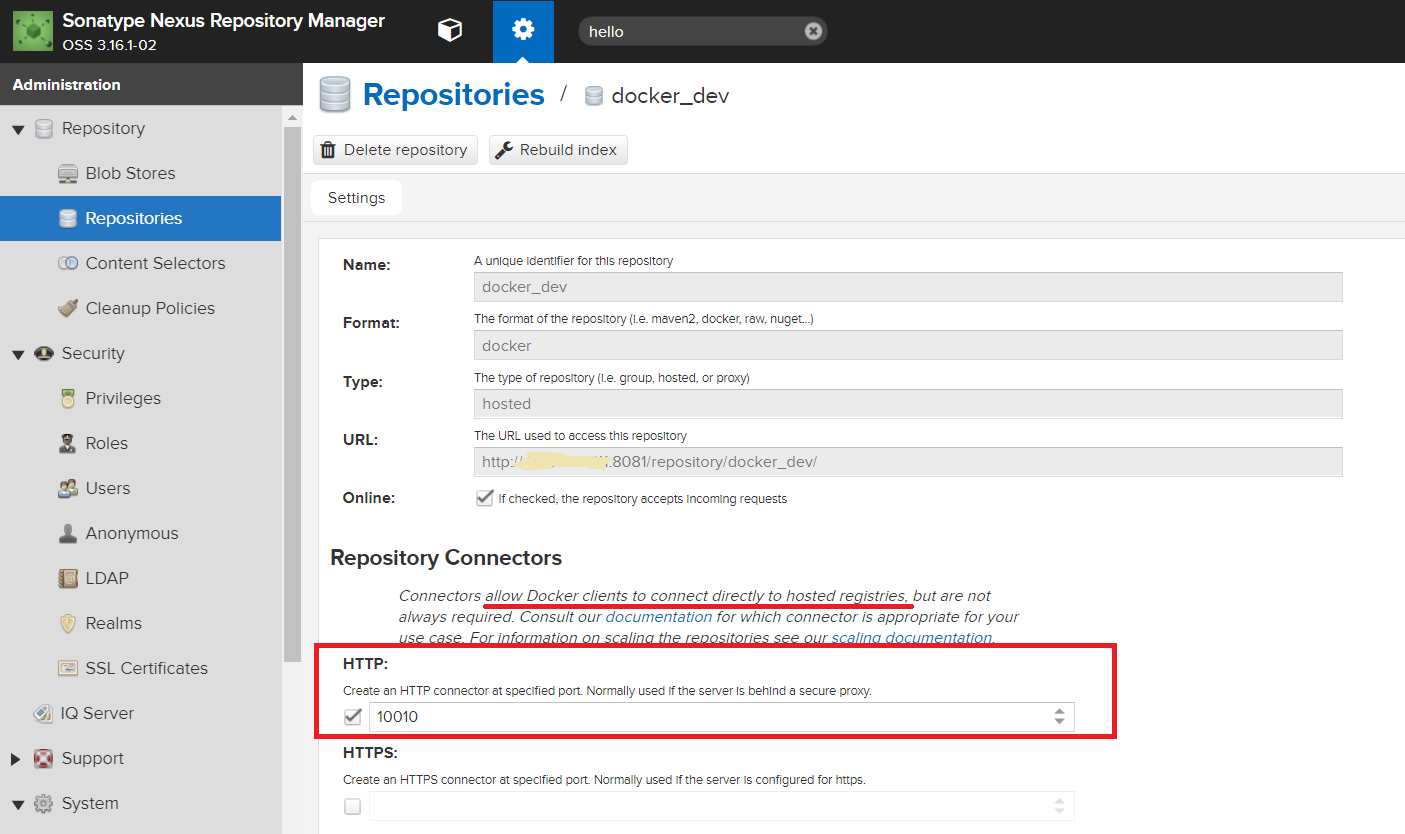The width and height of the screenshot is (1405, 834).
Task: Click the URL field for repository
Action: click(x=908, y=462)
